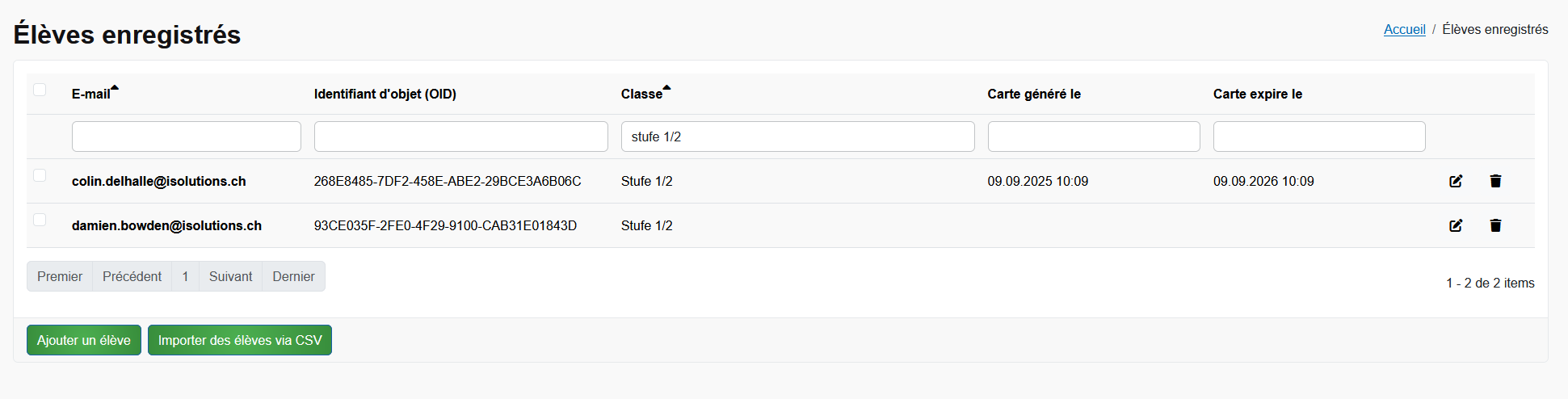Go to the Suivant page

point(230,276)
